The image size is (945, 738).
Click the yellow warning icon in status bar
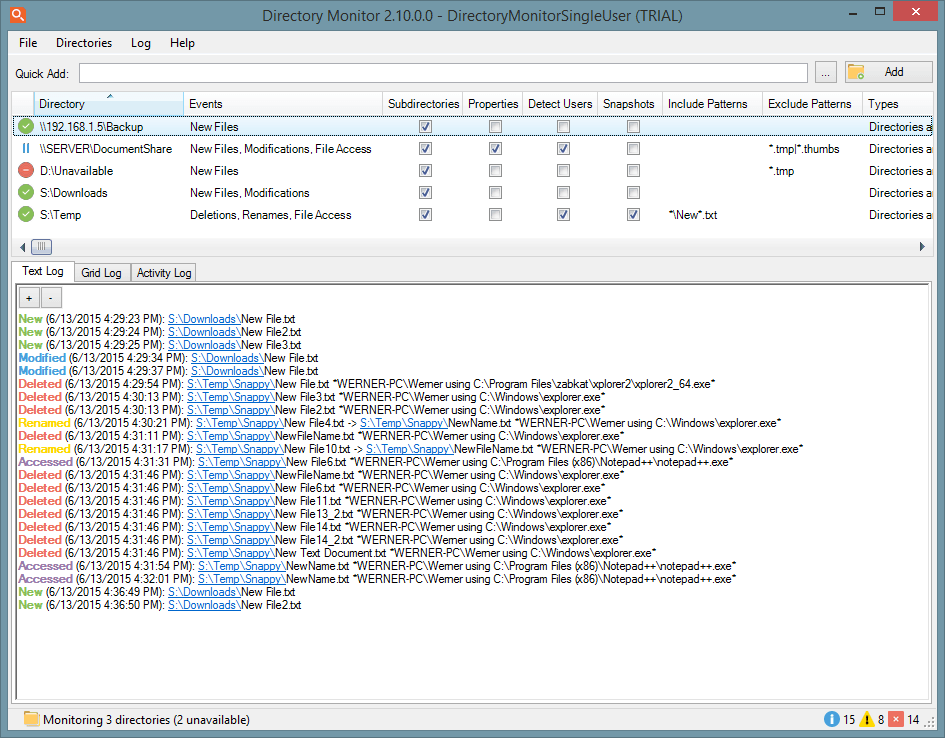(x=867, y=719)
